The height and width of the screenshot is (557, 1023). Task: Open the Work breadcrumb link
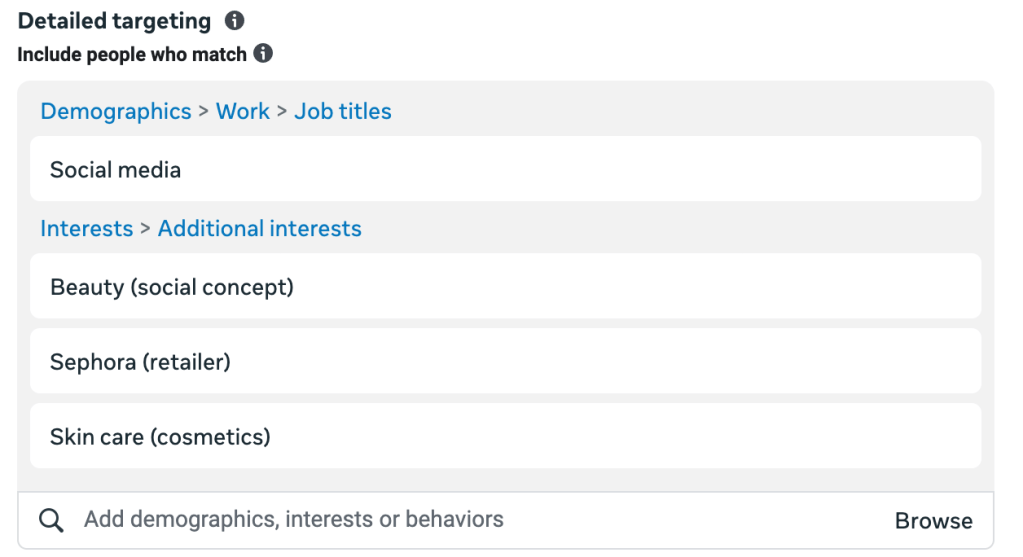click(243, 112)
